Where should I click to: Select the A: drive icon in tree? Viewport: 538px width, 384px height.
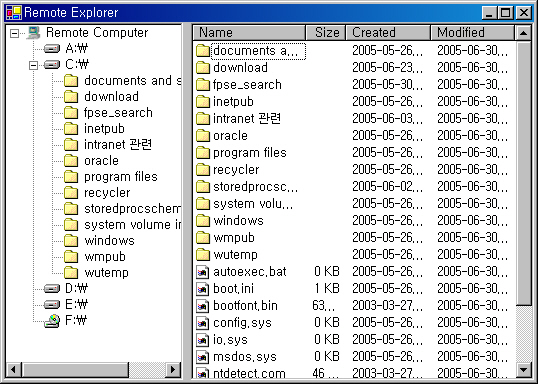(52, 49)
